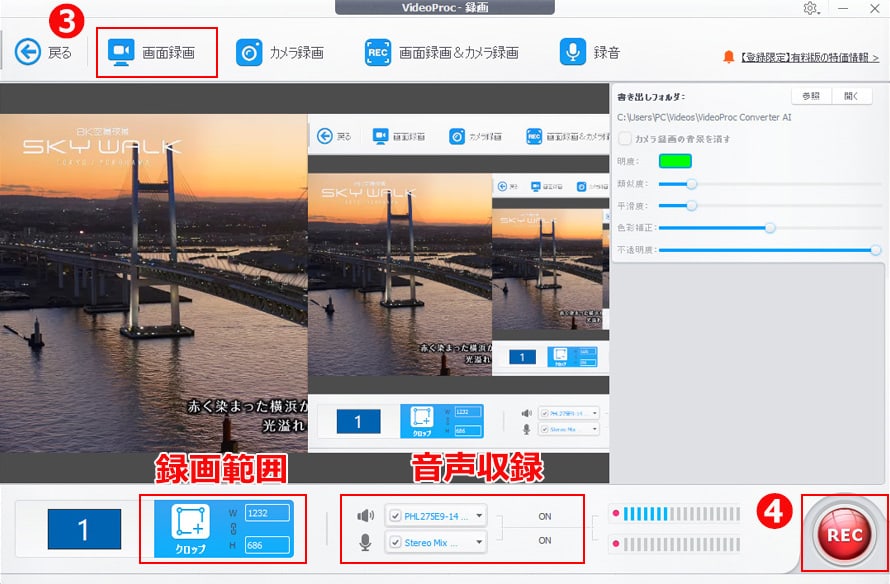Click the green 明度 color swatch
This screenshot has height=584, width=890.
[675, 160]
